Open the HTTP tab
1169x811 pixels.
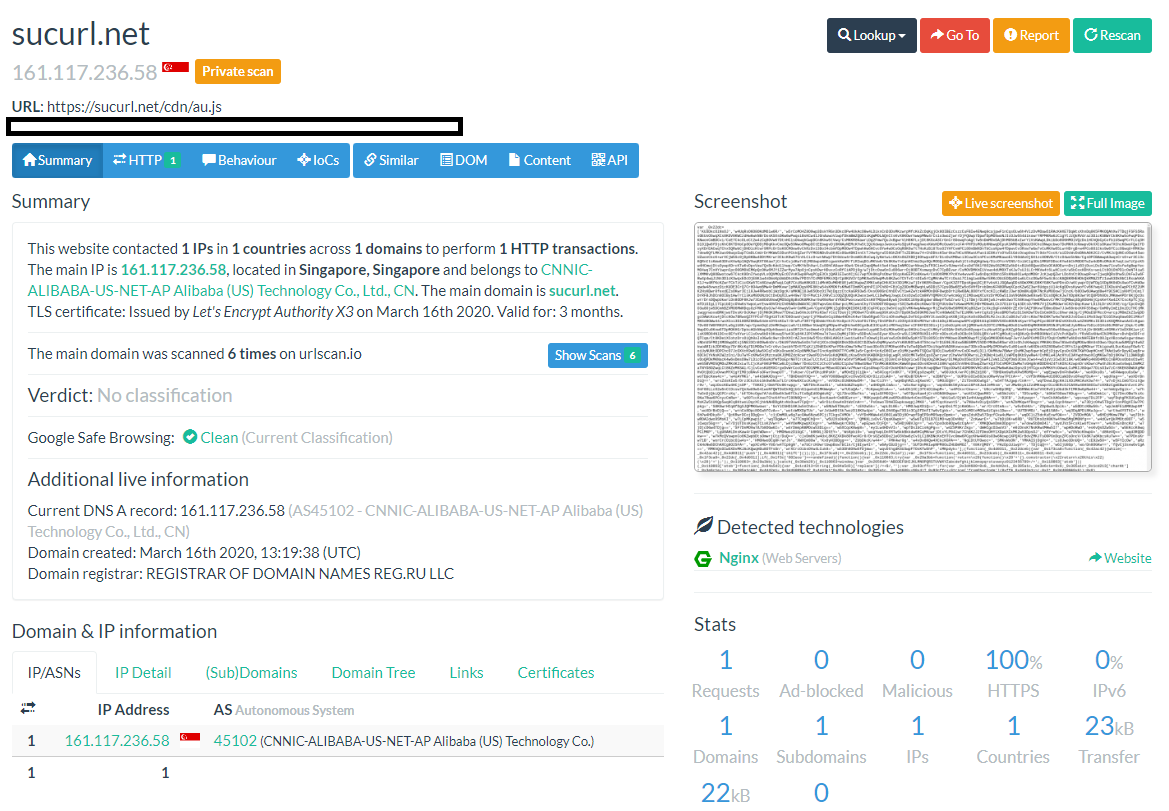click(146, 160)
